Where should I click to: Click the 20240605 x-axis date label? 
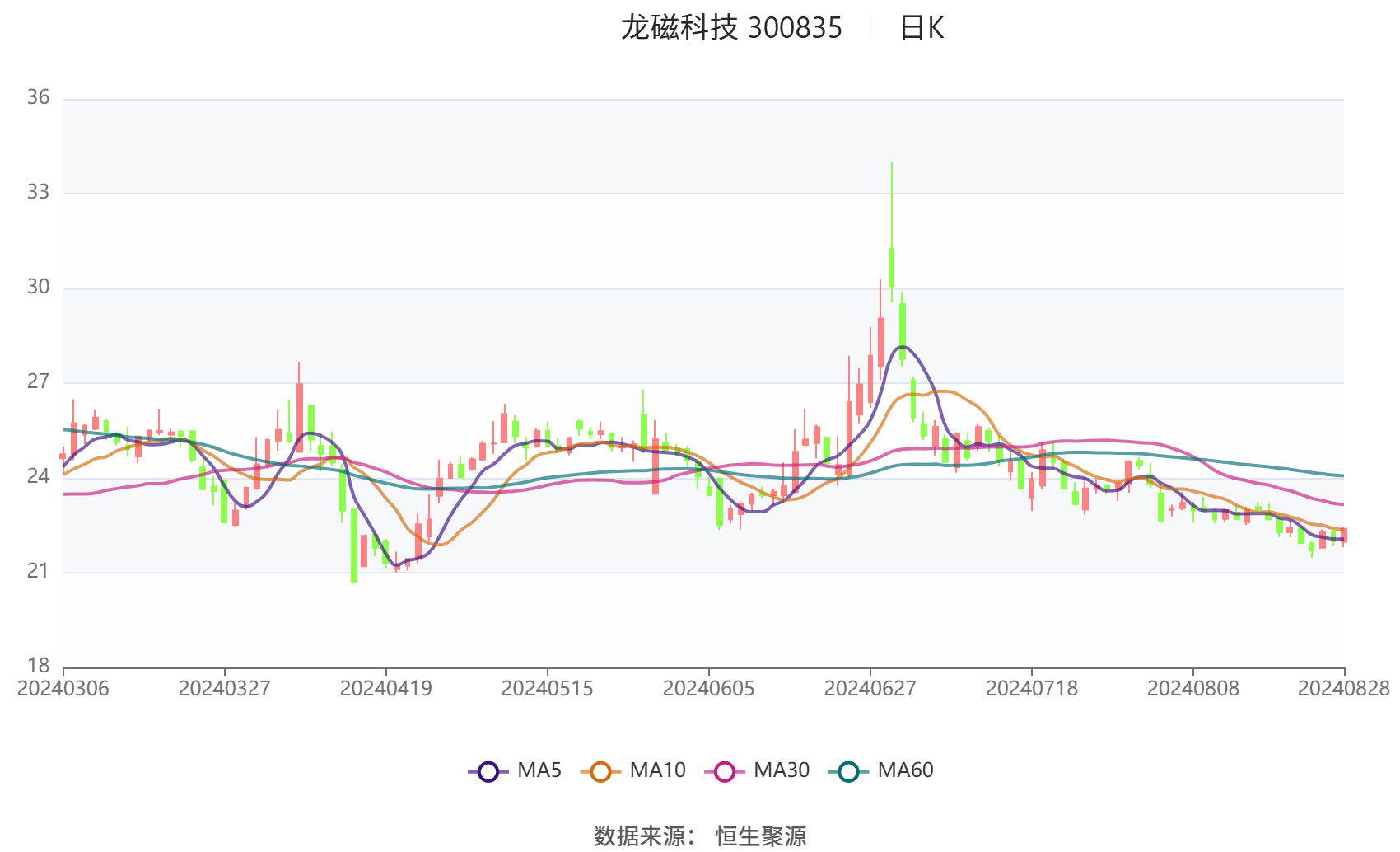click(709, 689)
